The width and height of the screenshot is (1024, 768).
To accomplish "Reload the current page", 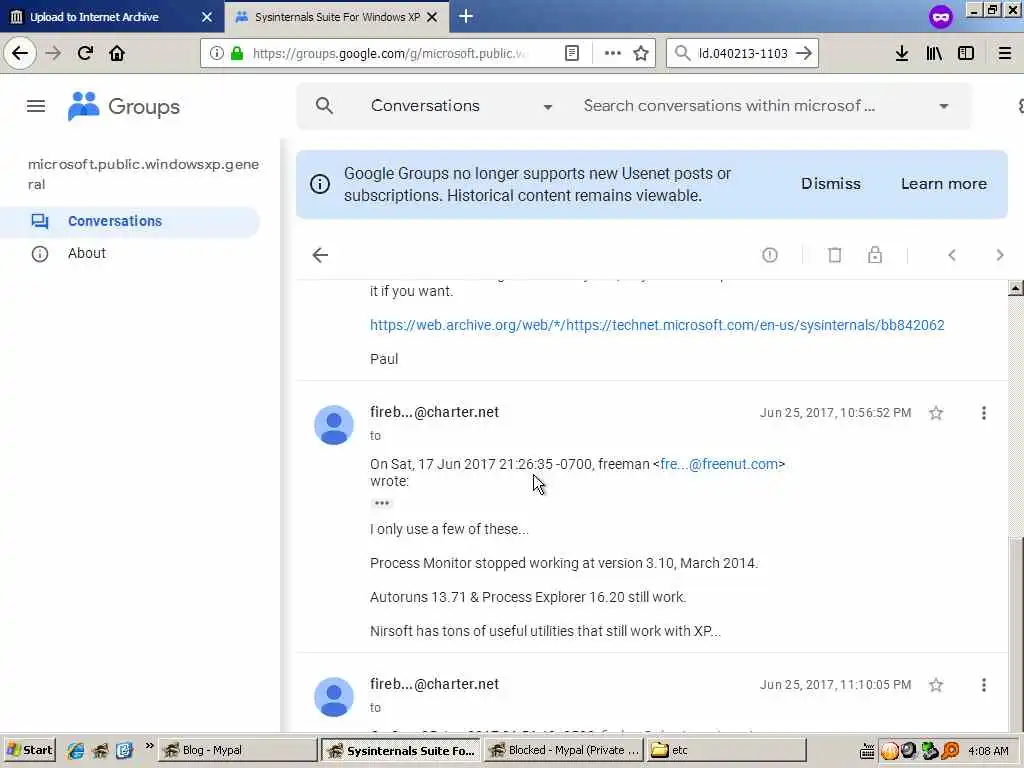I will pos(85,53).
